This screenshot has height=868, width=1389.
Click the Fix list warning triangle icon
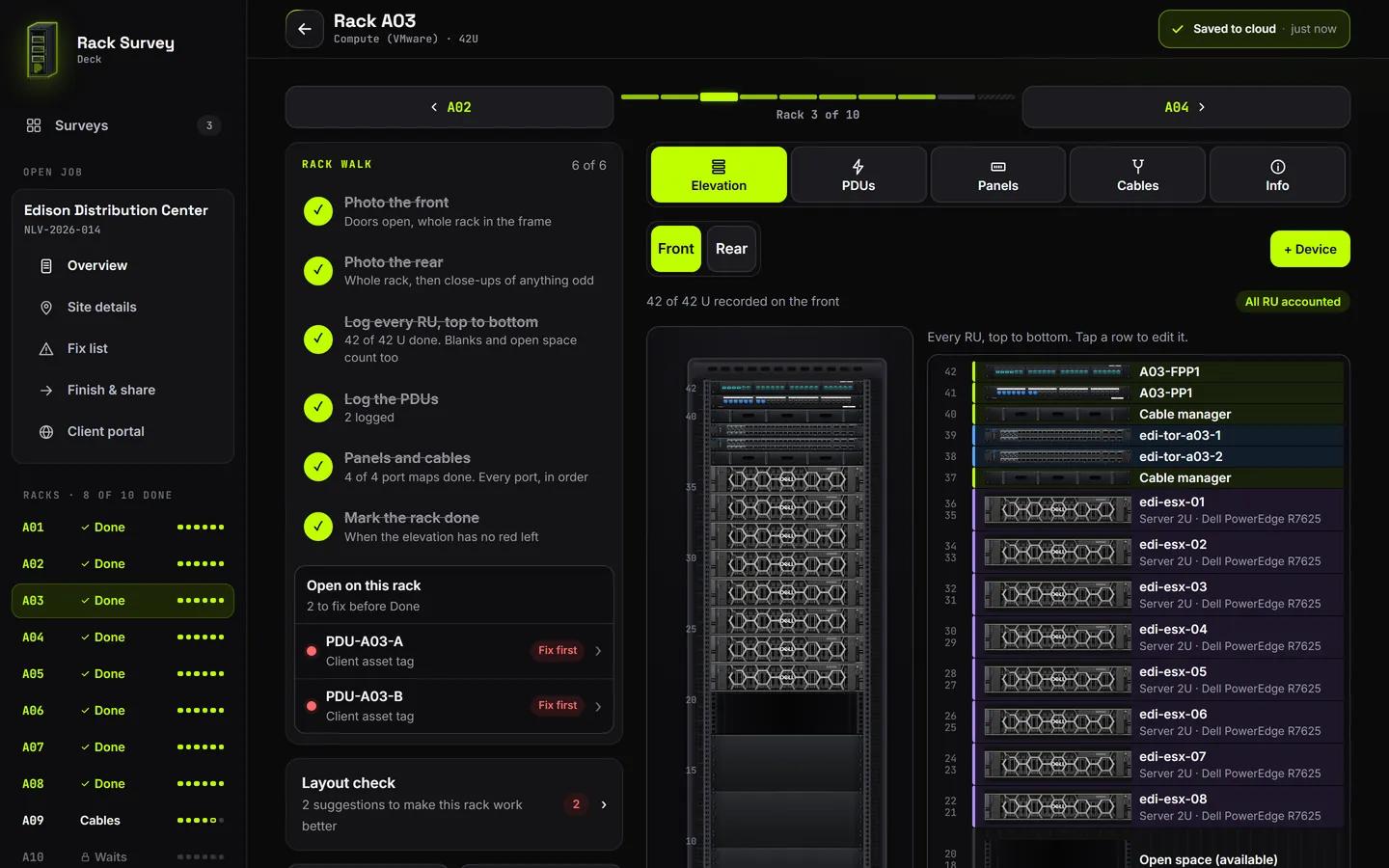pyautogui.click(x=46, y=349)
